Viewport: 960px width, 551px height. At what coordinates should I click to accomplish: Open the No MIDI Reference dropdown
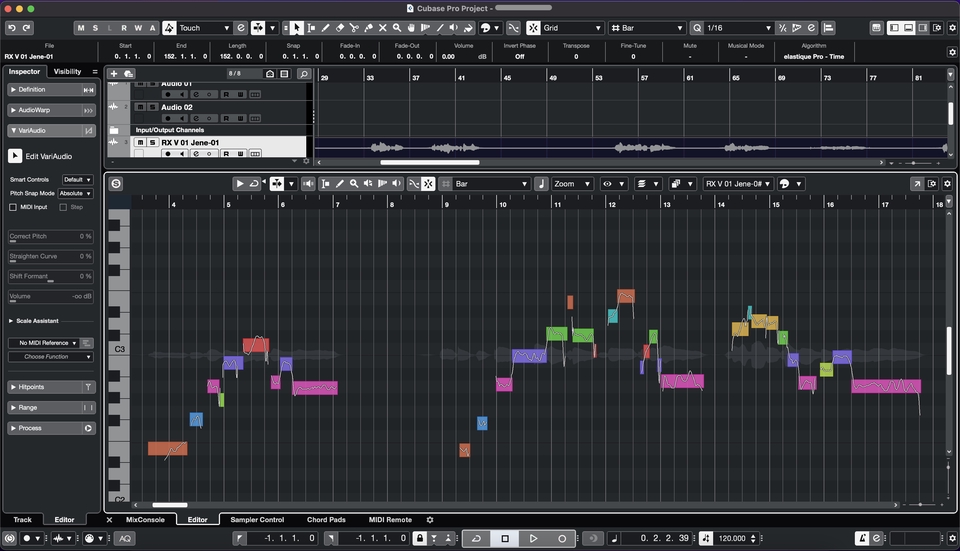(x=43, y=343)
